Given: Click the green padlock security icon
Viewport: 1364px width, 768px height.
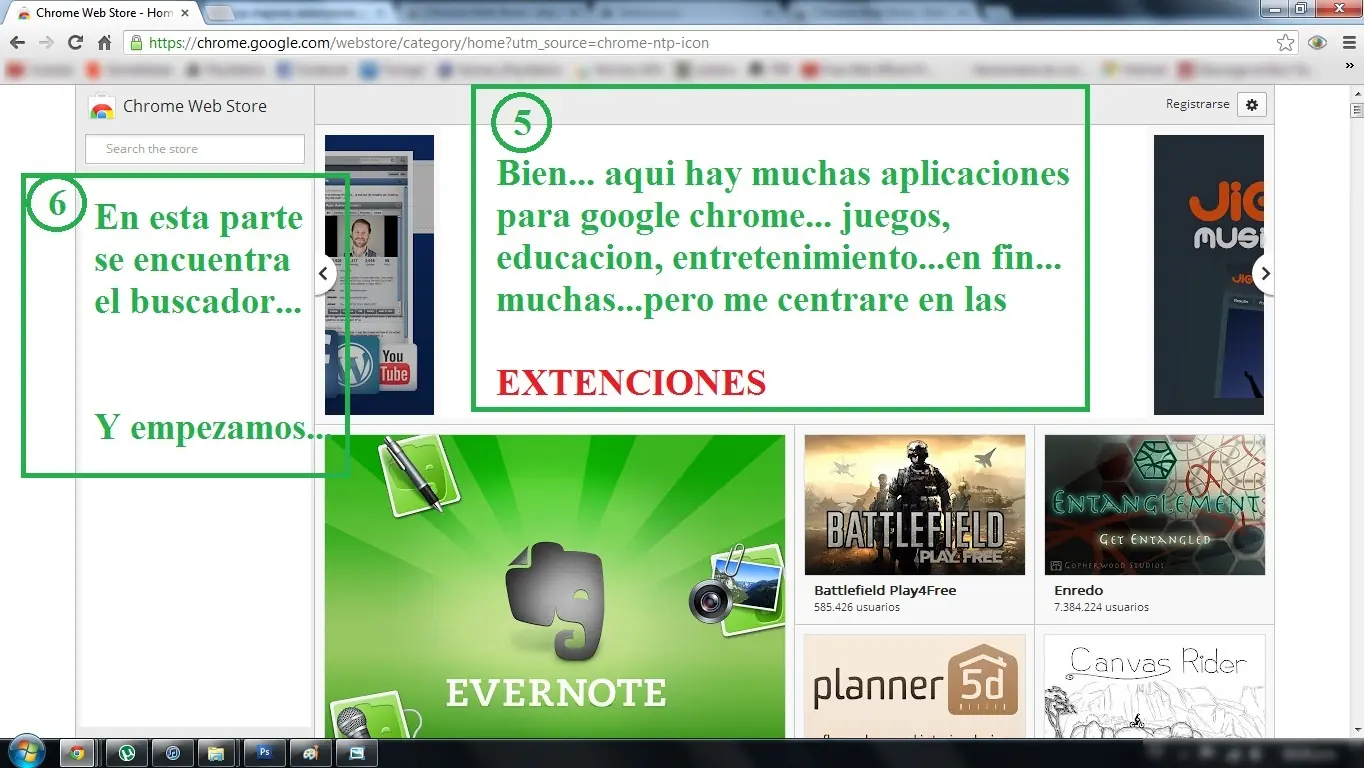Looking at the screenshot, I should 136,43.
